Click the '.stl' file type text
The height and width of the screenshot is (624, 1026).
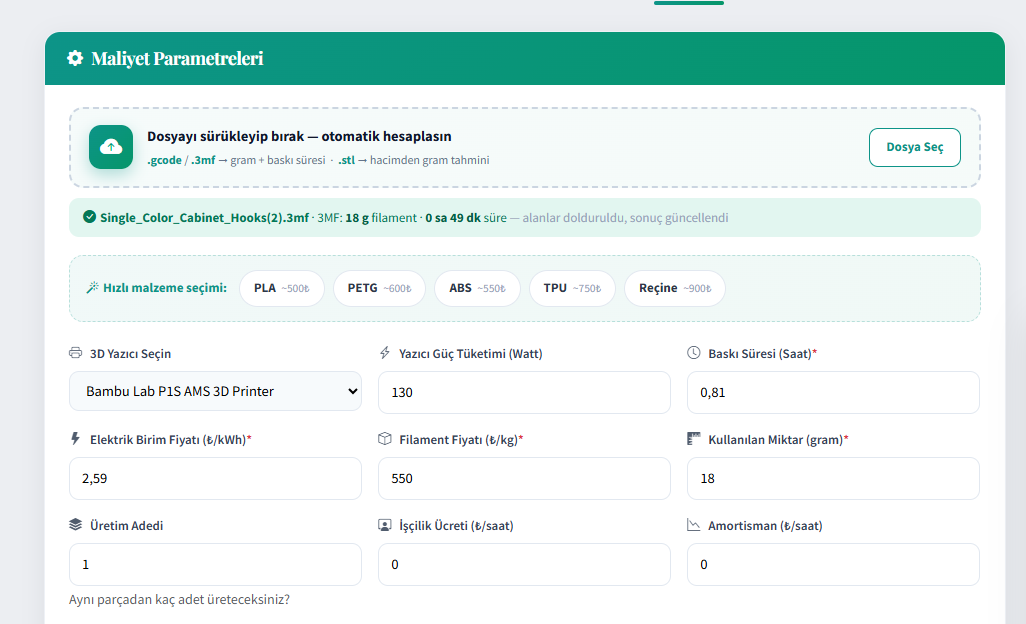pyautogui.click(x=346, y=160)
